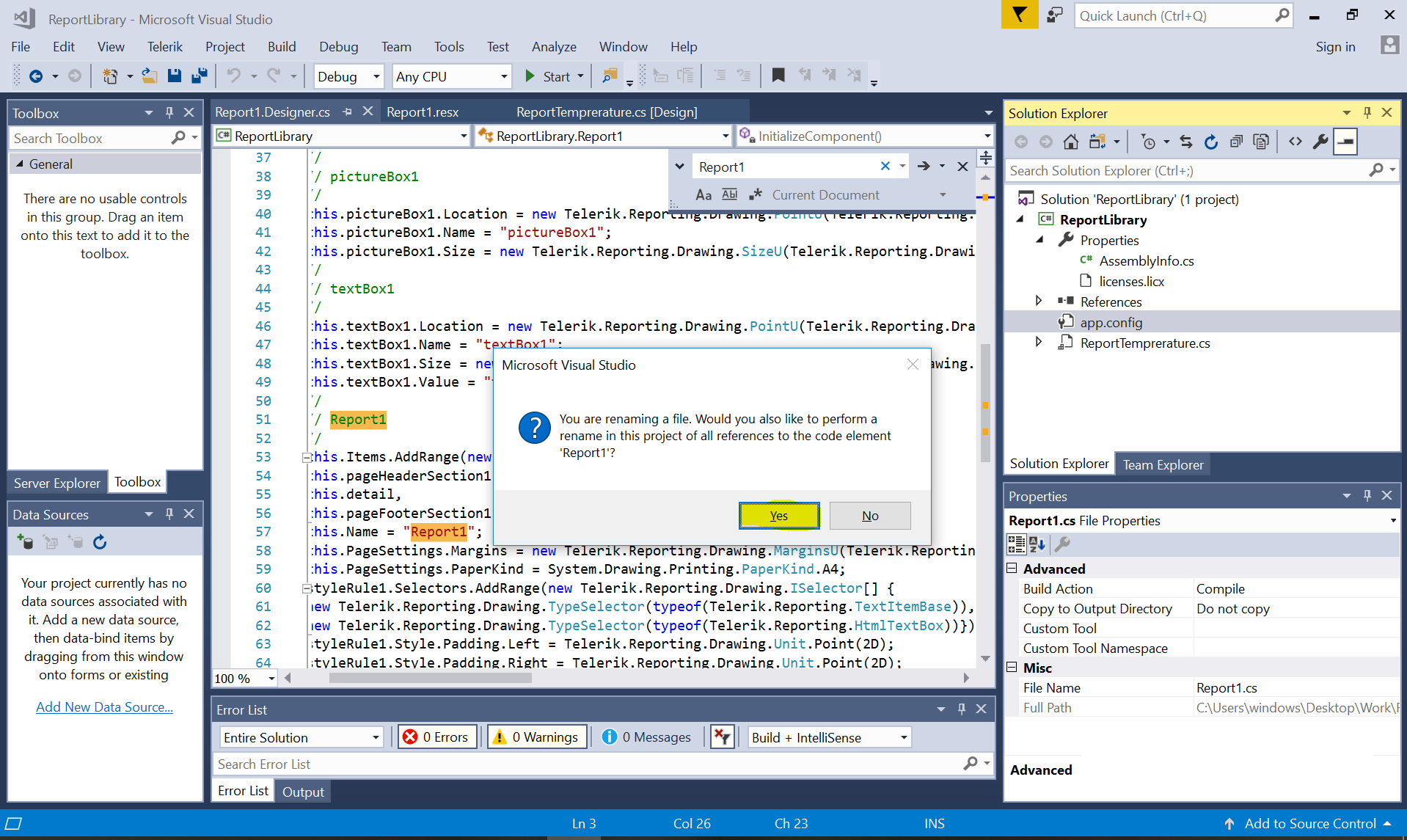This screenshot has height=840, width=1407.
Task: Click Collapse All icon in Solution Explorer
Action: click(1236, 142)
